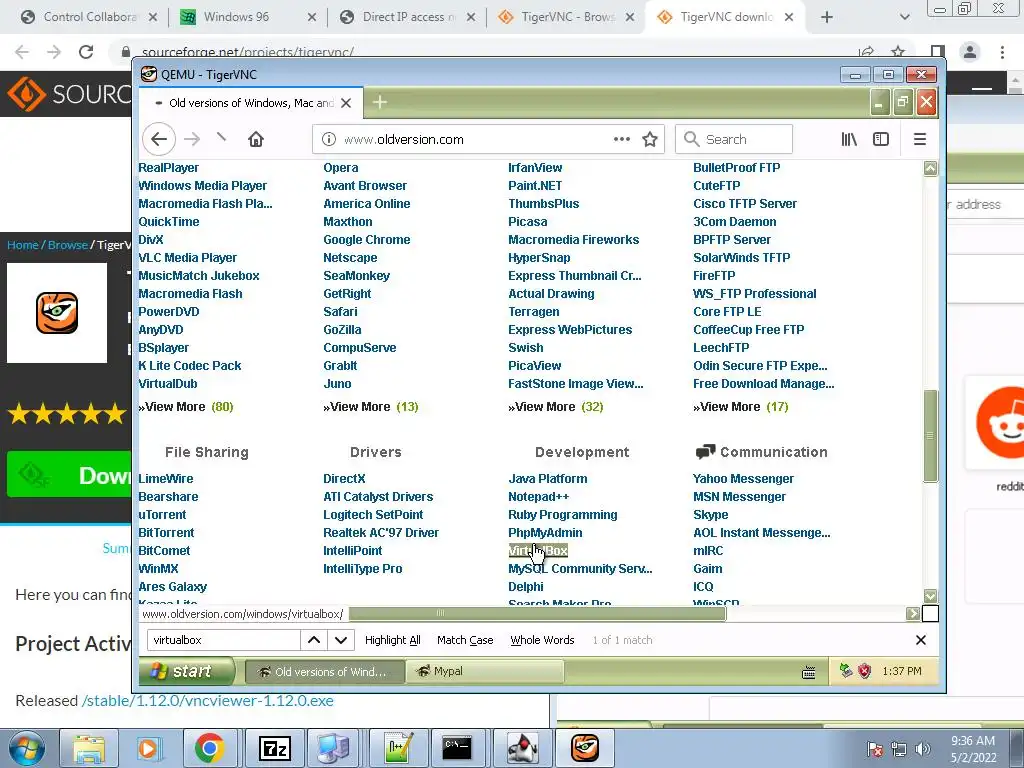The image size is (1024, 768).
Task: Open the Google Chrome link on oldversion
Action: 366,240
